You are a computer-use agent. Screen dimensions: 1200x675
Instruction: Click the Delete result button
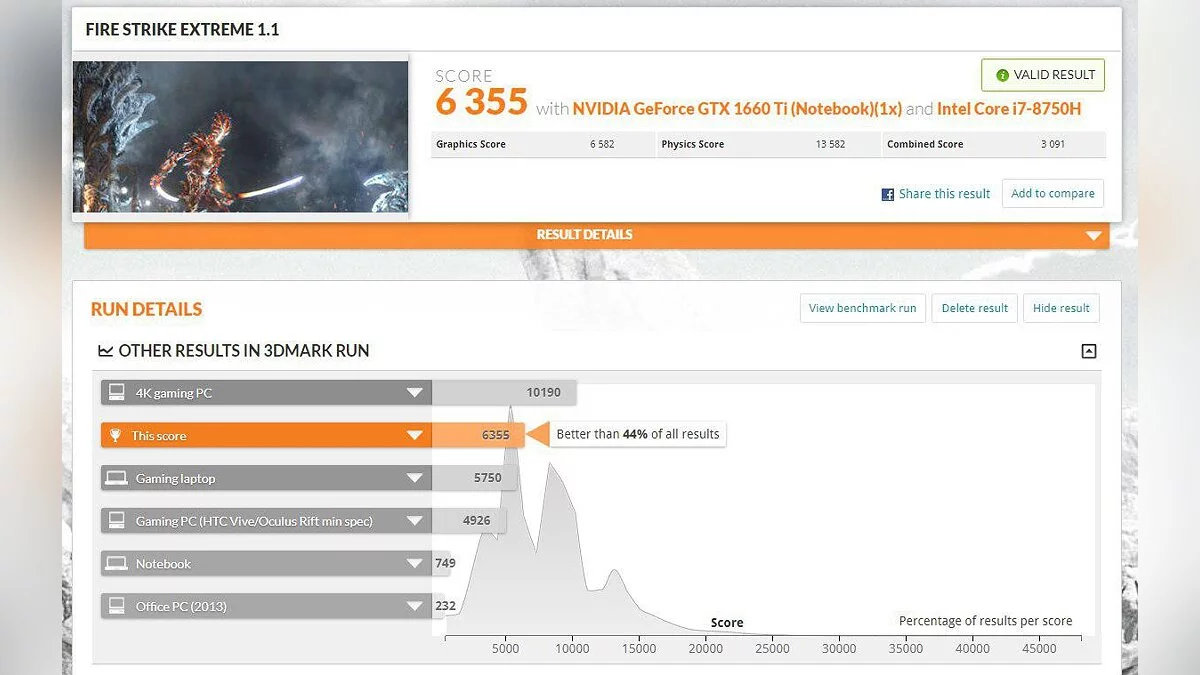point(975,308)
